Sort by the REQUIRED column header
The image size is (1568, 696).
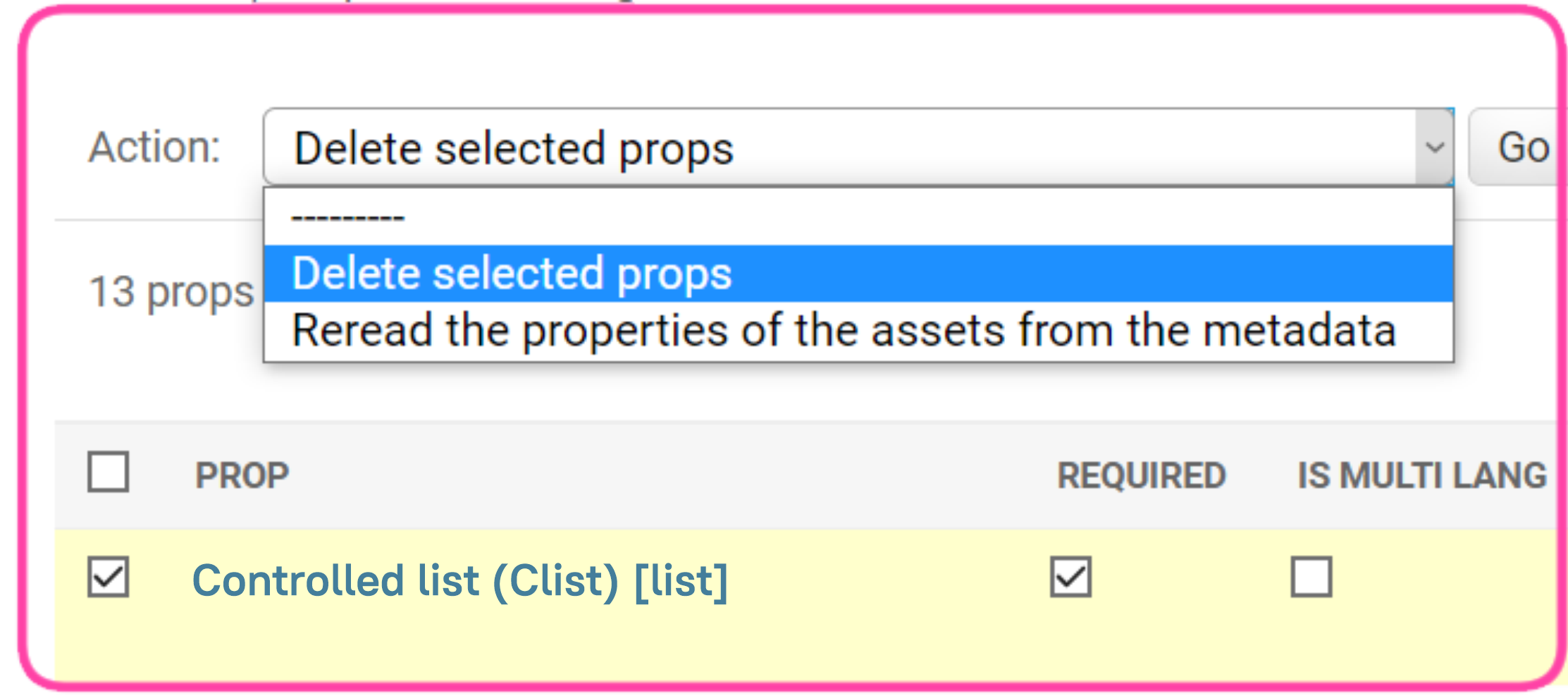1141,475
